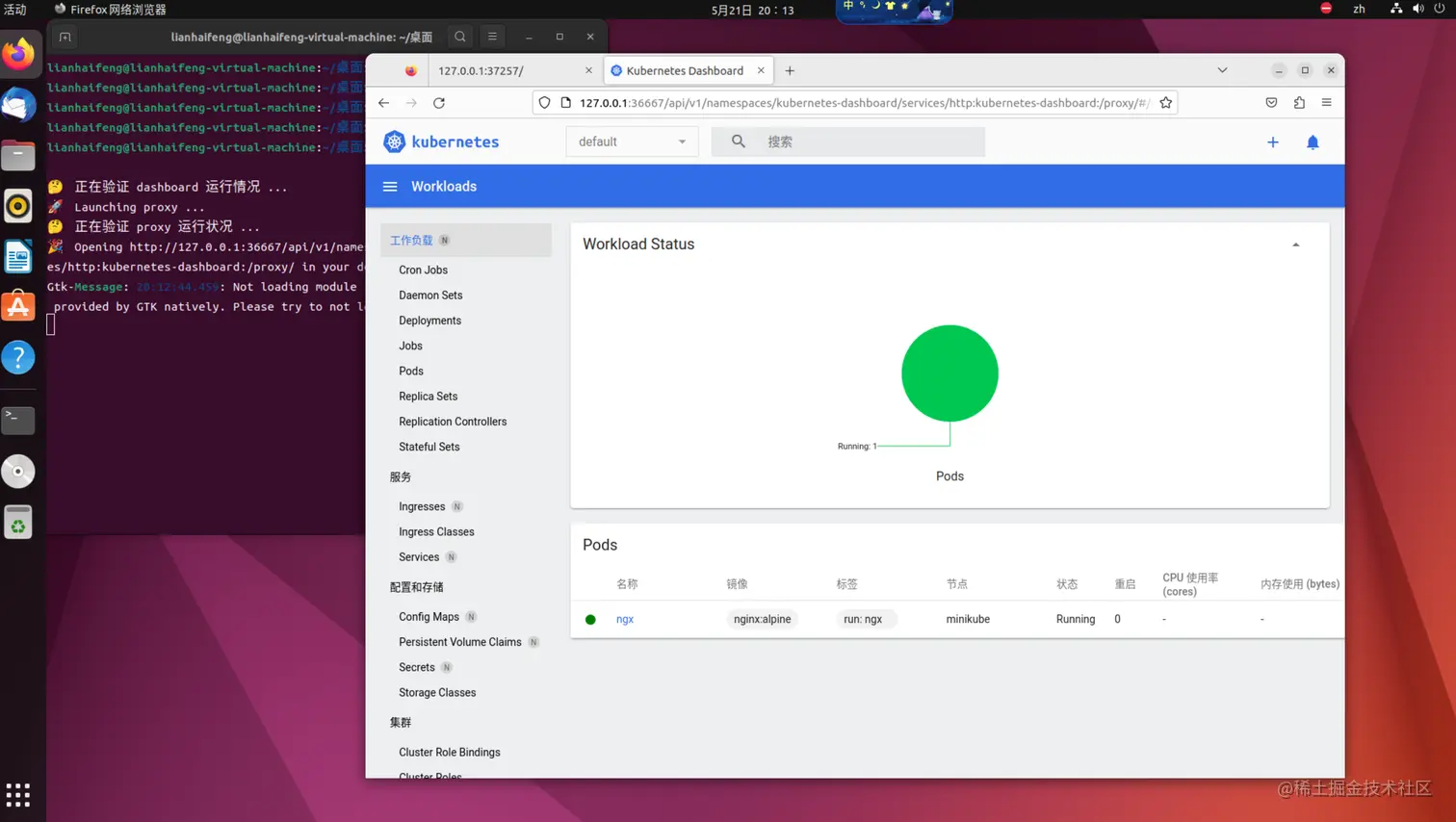Open Rhythmbox from the dock
1456x822 pixels.
coord(18,206)
